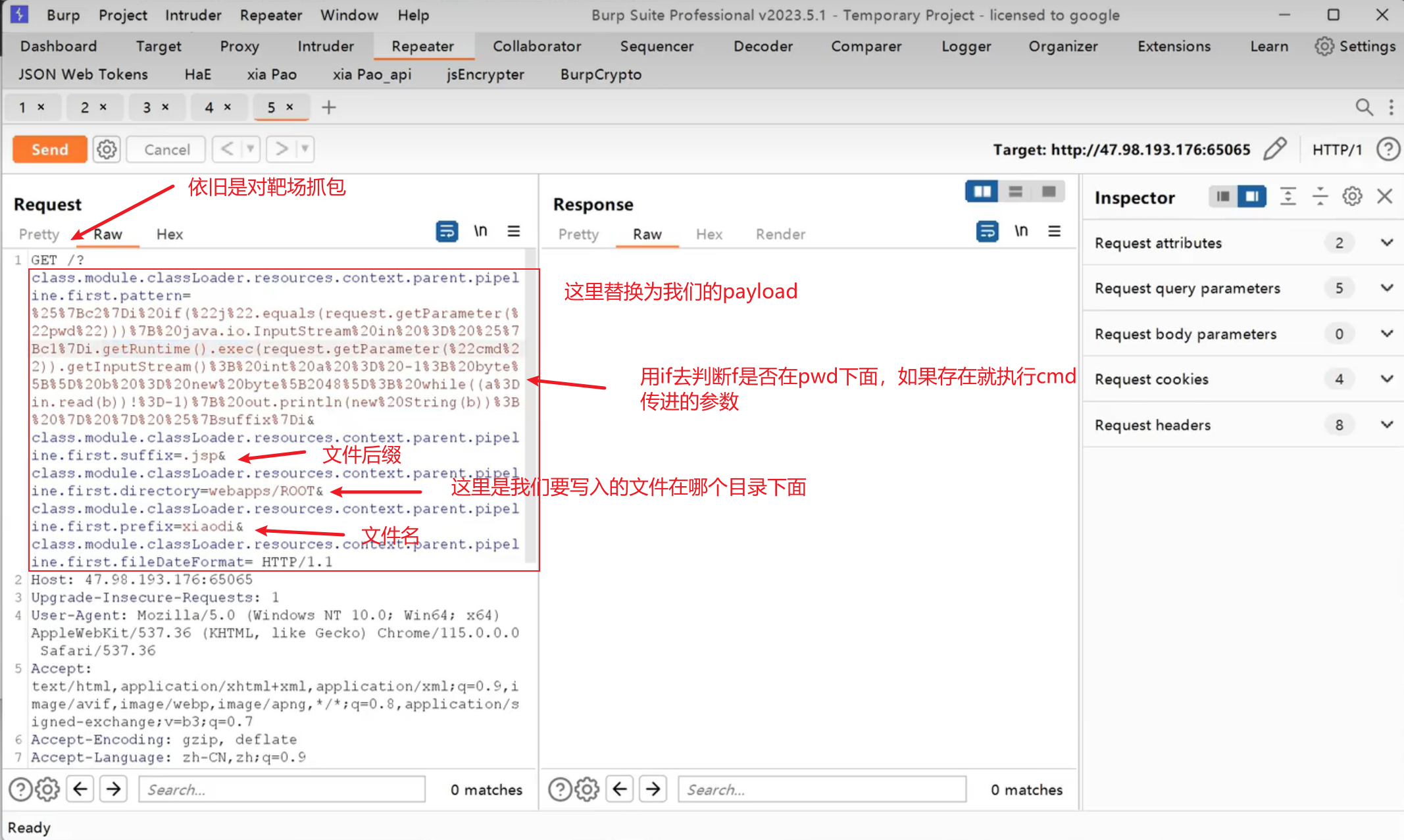This screenshot has width=1404, height=840.
Task: Open the jsEncrypter extension tab
Action: (485, 74)
